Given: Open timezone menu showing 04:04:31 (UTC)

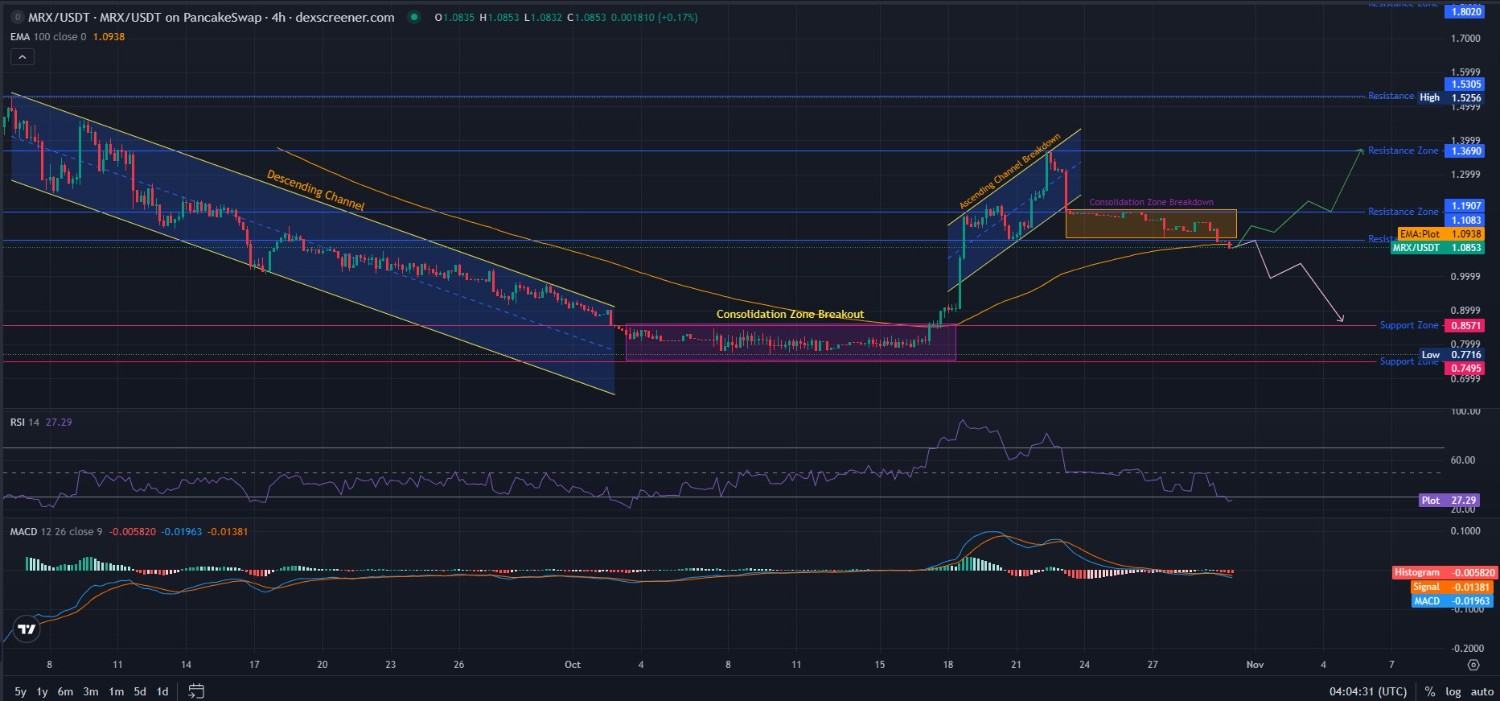Looking at the screenshot, I should pyautogui.click(x=1370, y=691).
